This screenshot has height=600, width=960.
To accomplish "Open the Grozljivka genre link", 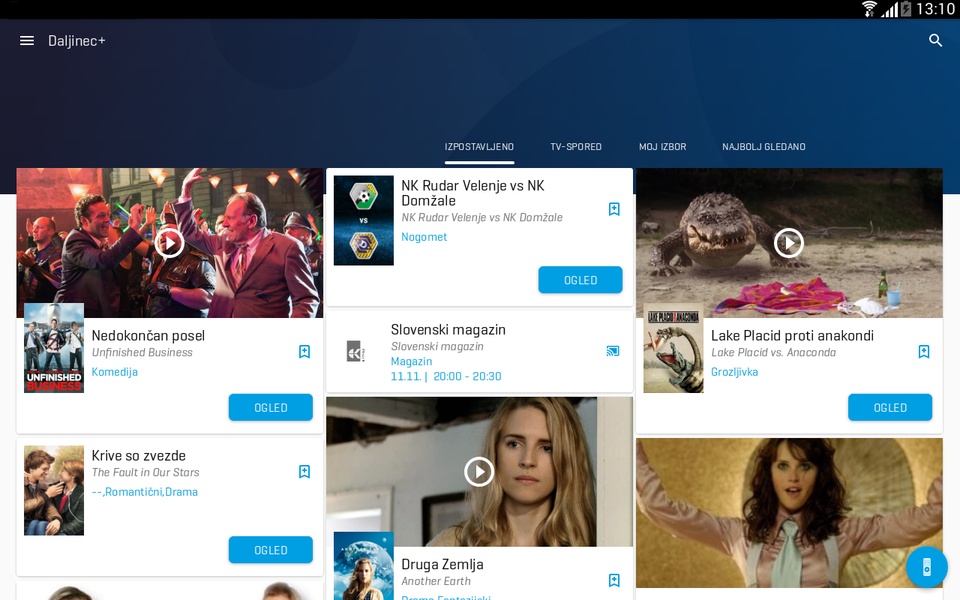I will [734, 372].
